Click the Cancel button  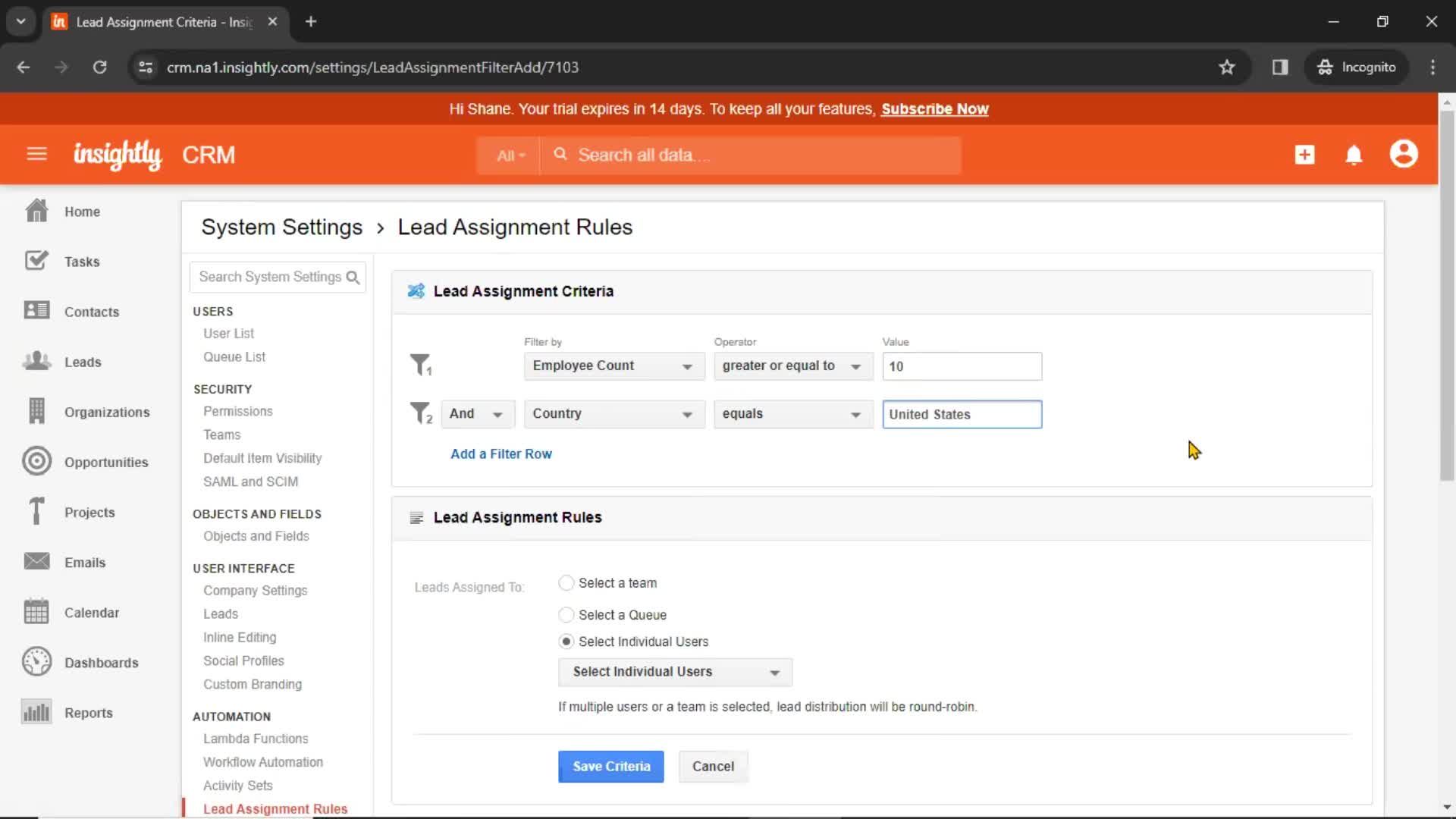[713, 766]
